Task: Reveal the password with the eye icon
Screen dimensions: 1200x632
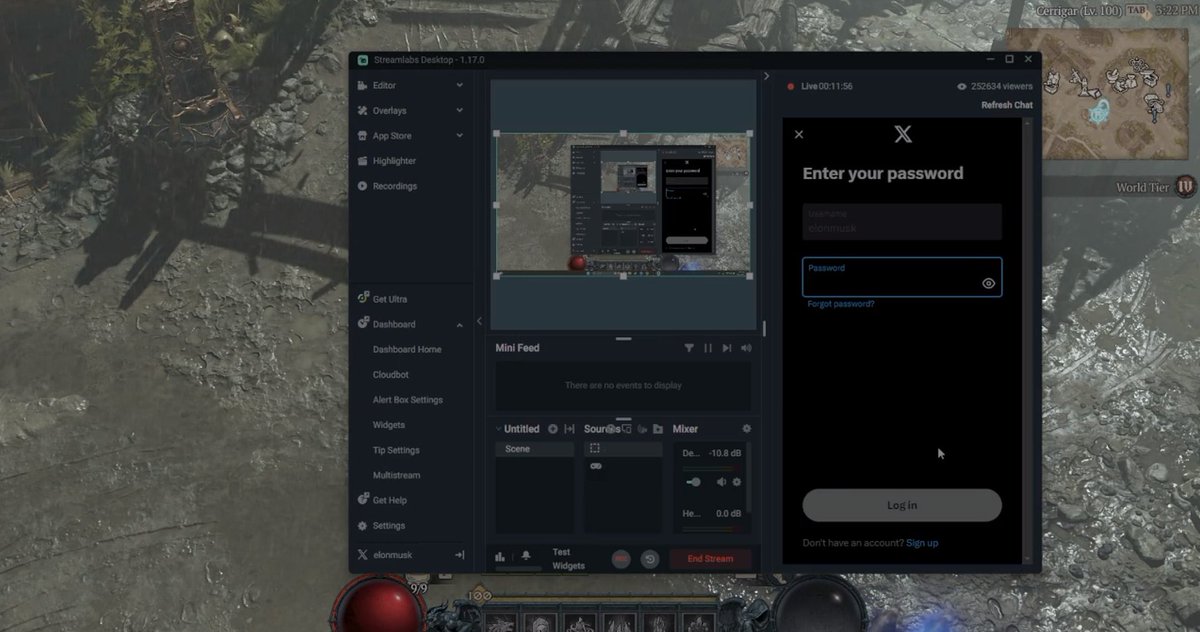Action: [988, 283]
